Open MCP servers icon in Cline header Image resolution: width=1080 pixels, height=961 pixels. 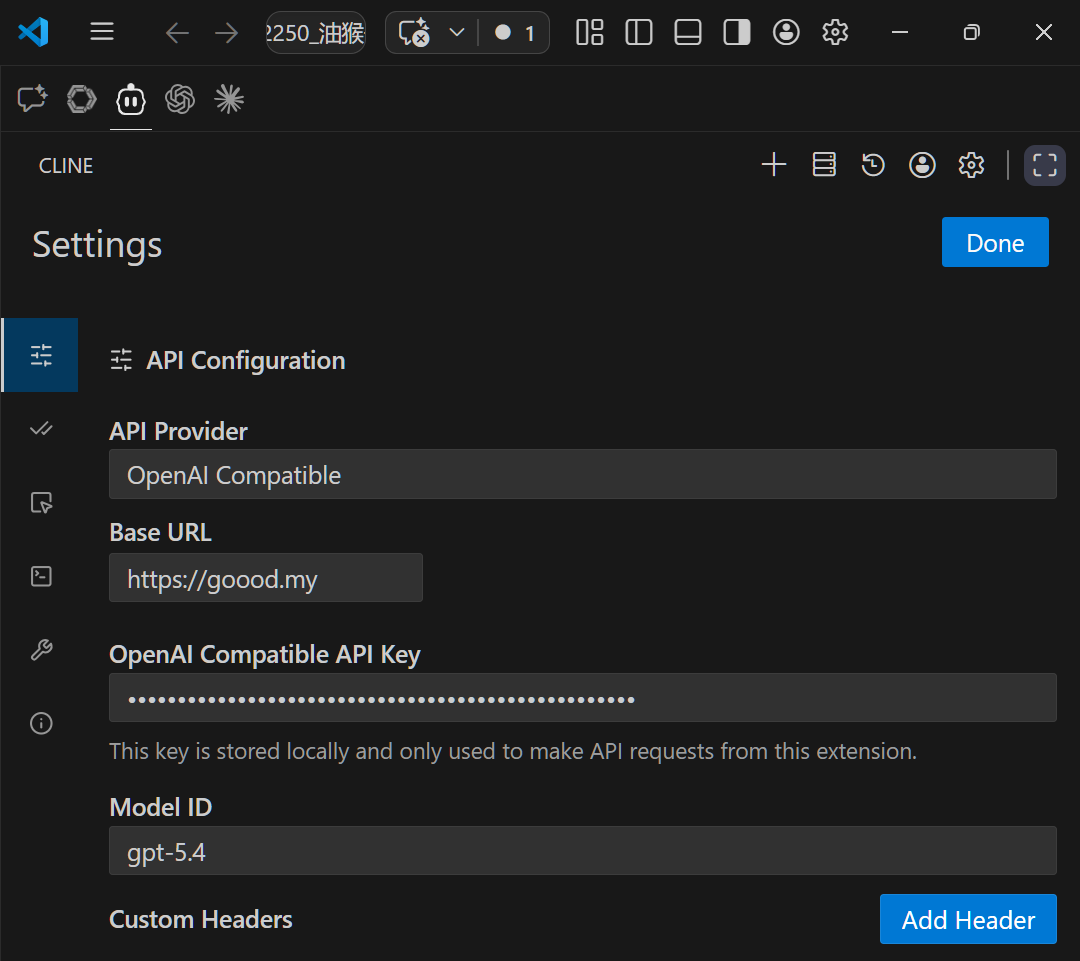pyautogui.click(x=824, y=165)
